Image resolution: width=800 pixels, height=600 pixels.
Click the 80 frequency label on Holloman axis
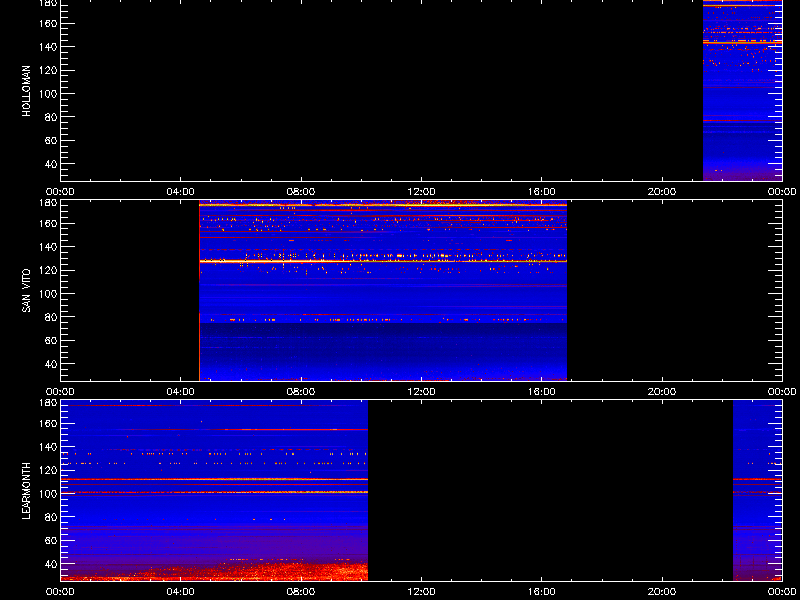coord(52,117)
